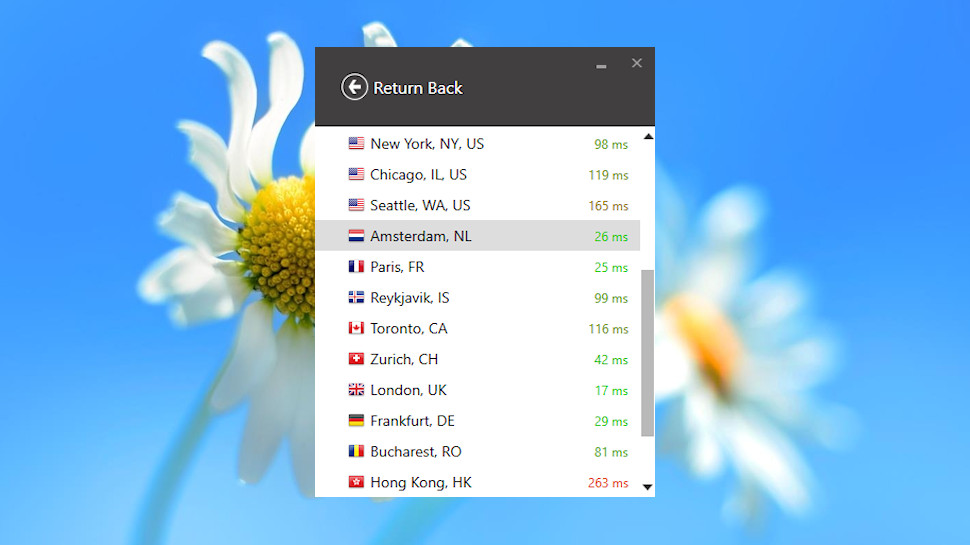Minimize the VPN server list window
The width and height of the screenshot is (970, 545).
point(601,66)
